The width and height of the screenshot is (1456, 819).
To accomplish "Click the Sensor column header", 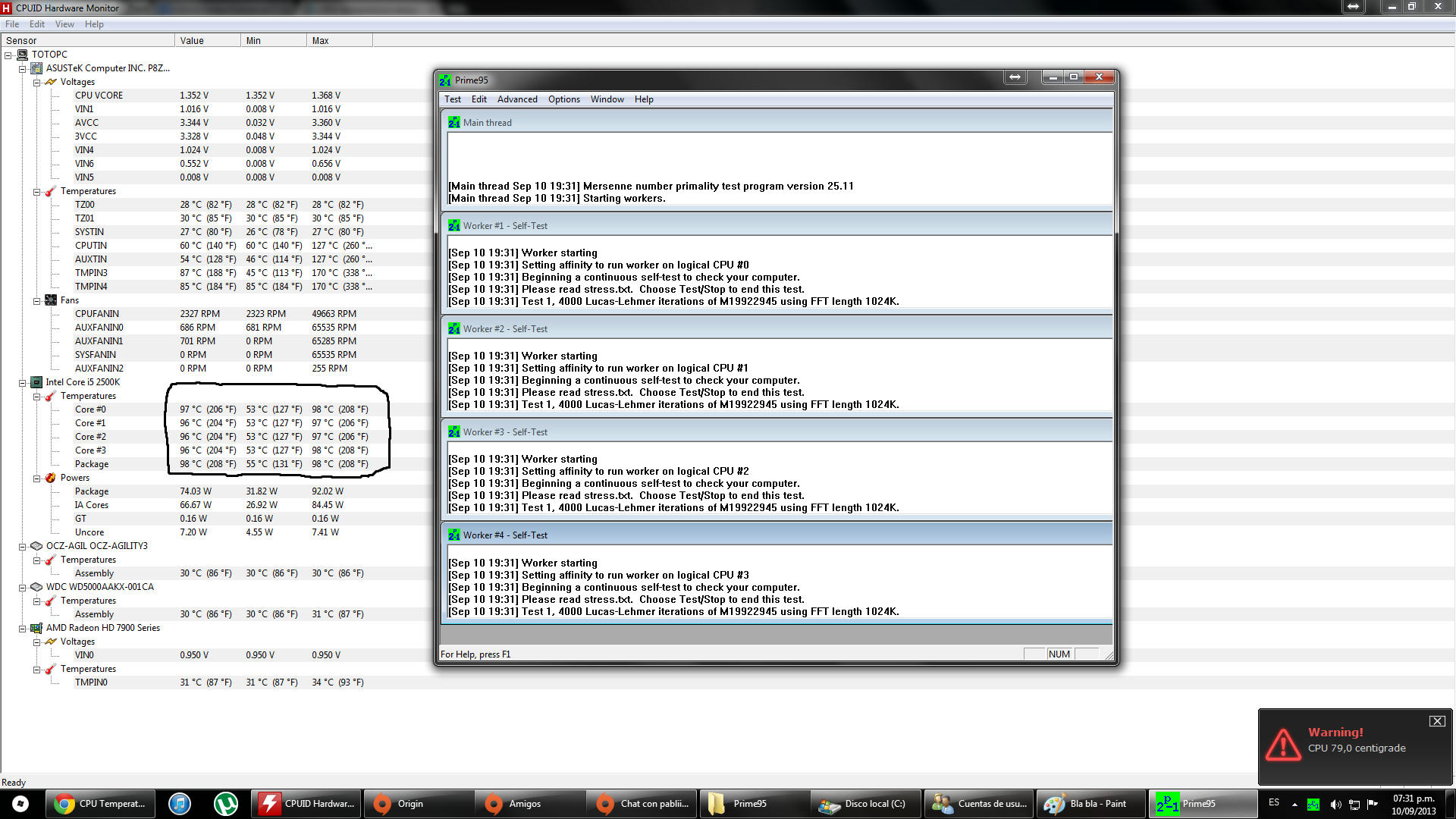I will [87, 41].
